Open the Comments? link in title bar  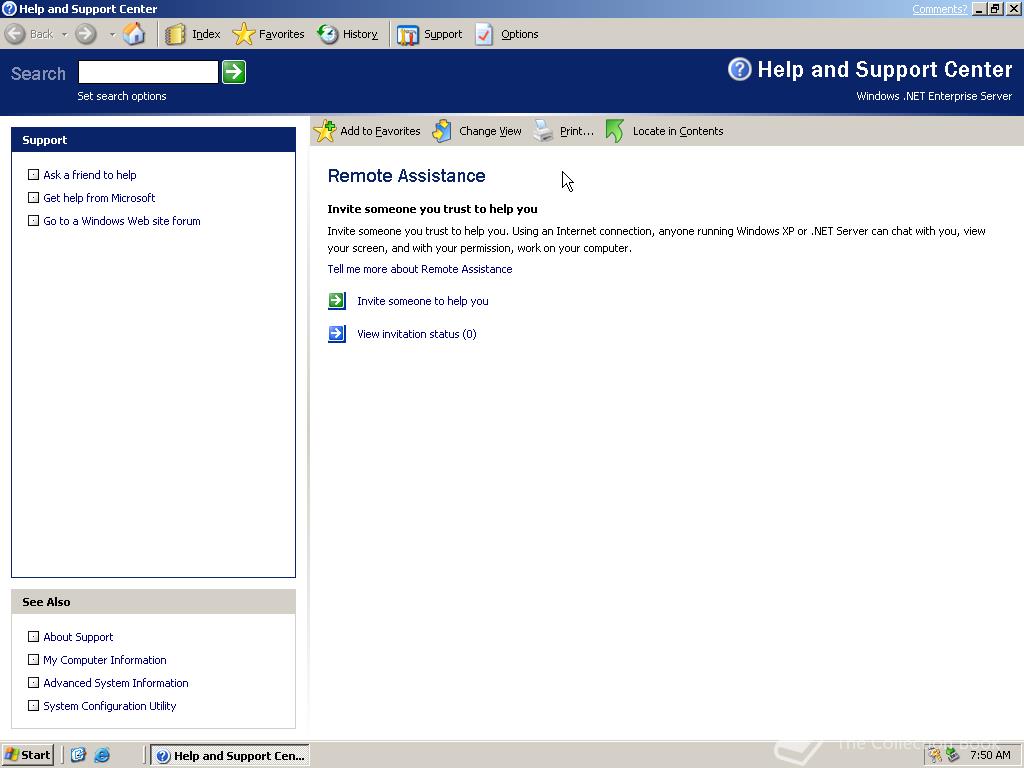click(x=940, y=9)
